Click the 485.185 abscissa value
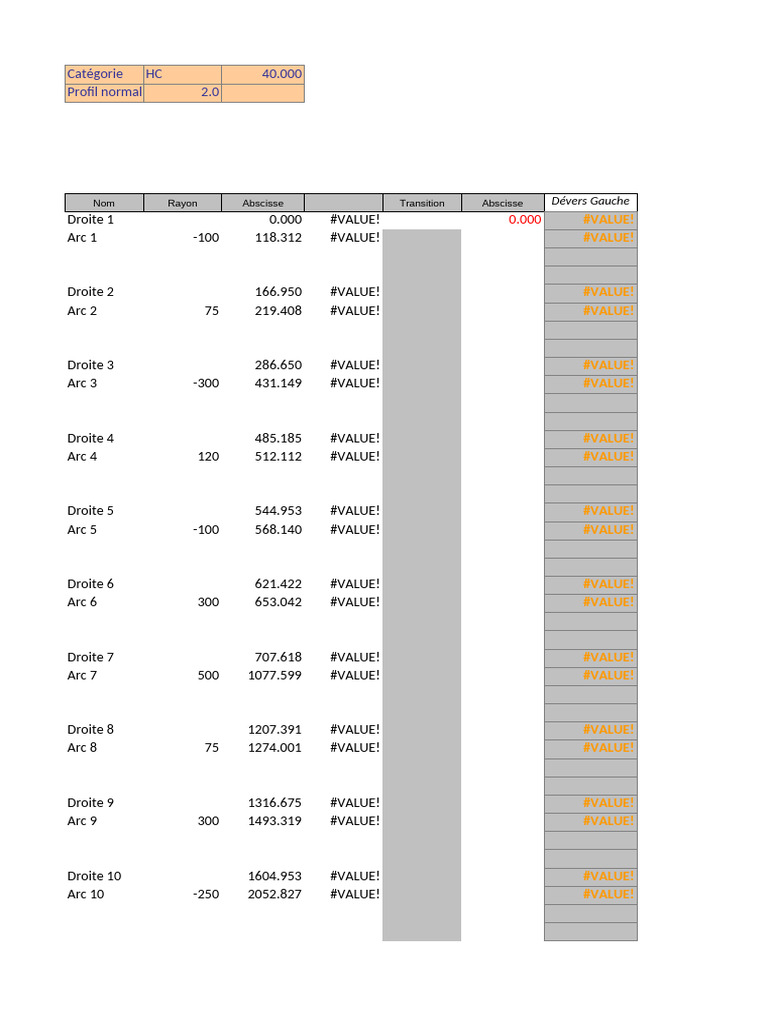This screenshot has height=1024, width=768. pyautogui.click(x=278, y=438)
